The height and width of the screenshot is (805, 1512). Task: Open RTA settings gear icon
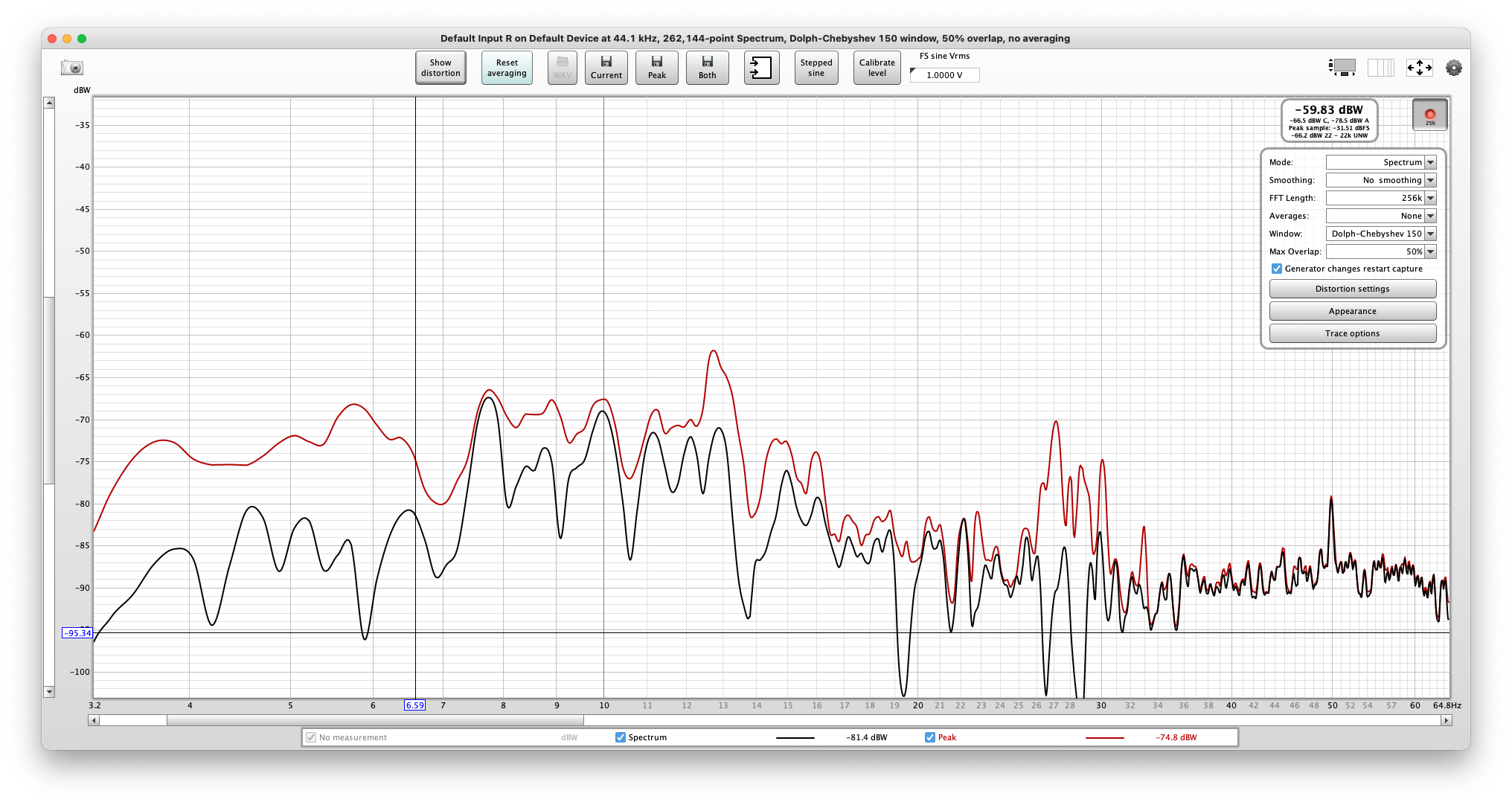coord(1454,68)
